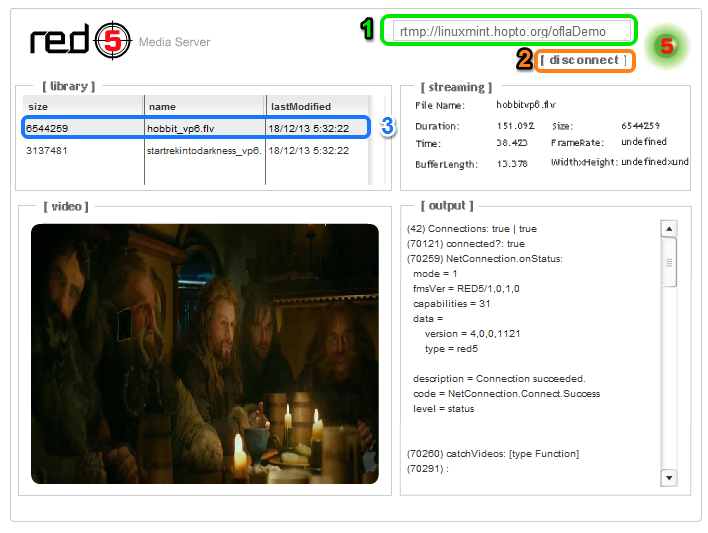Viewport: 708px width, 533px height.
Task: Click streaming File Name value hobbitvp6.flv
Action: click(x=526, y=105)
